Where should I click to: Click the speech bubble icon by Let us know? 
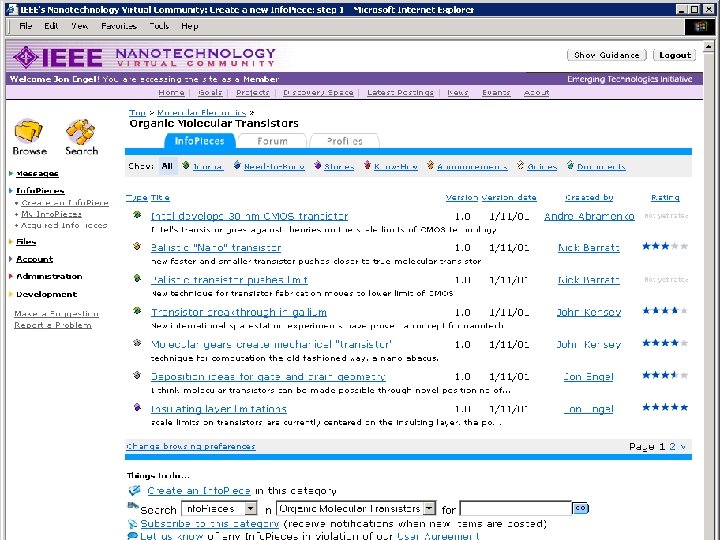tap(132, 535)
